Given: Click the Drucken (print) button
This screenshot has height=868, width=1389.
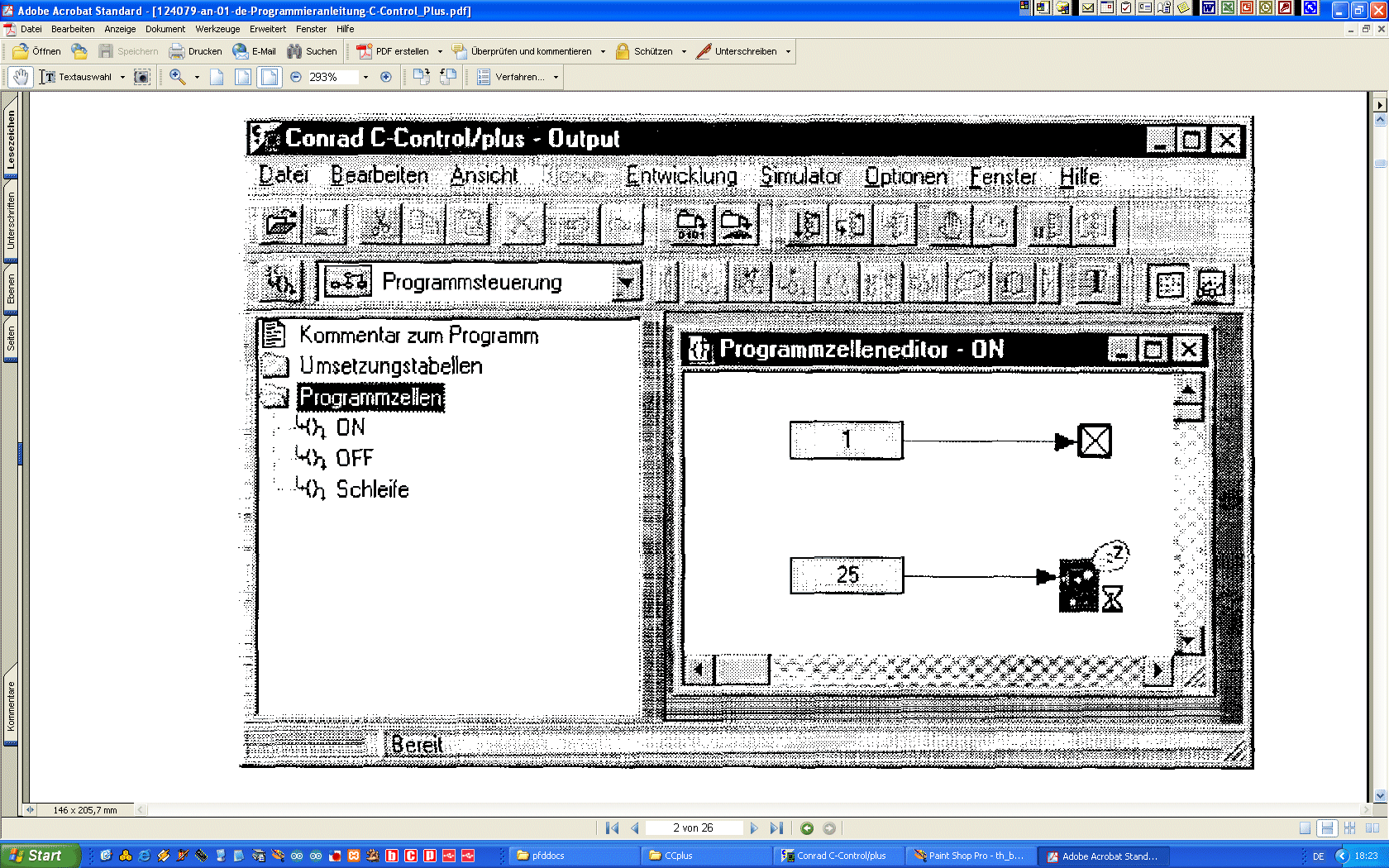Looking at the screenshot, I should coord(196,51).
